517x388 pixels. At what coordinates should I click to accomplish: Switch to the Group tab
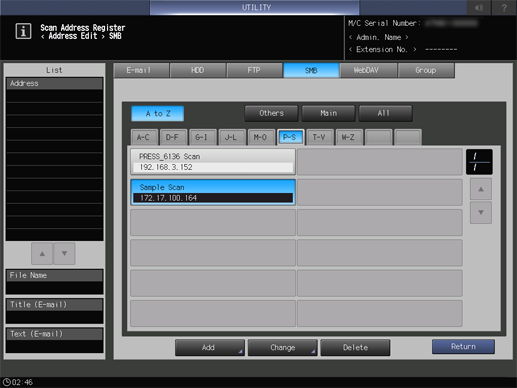tap(426, 70)
